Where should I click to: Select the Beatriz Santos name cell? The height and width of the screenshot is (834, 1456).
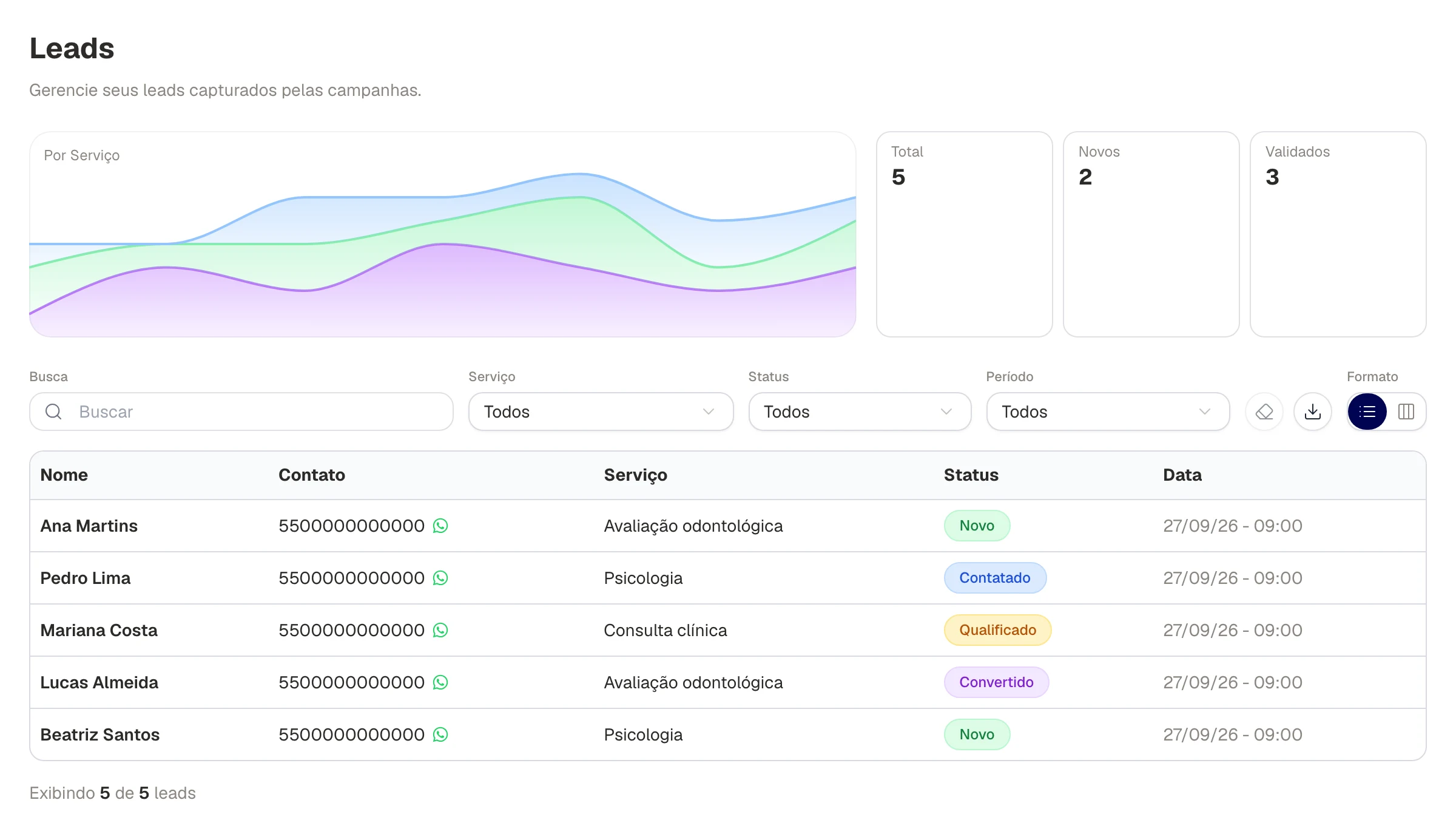pos(100,734)
